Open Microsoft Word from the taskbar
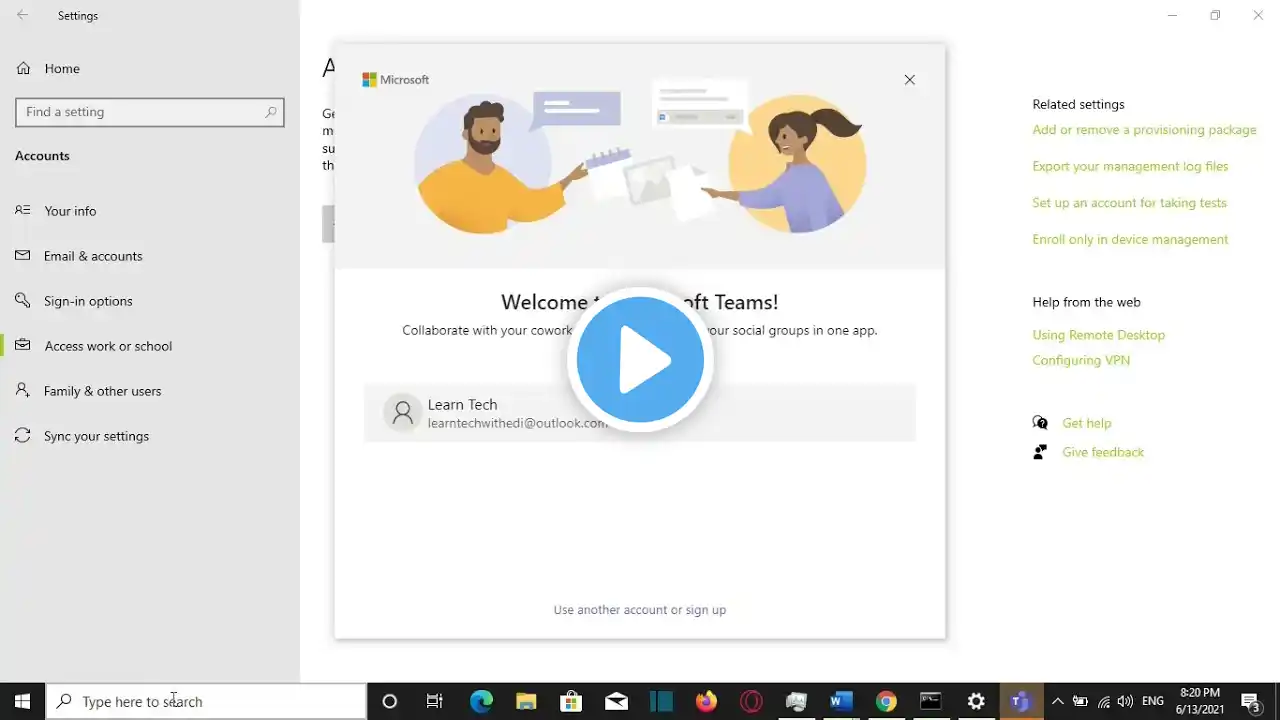The height and width of the screenshot is (720, 1280). tap(841, 701)
